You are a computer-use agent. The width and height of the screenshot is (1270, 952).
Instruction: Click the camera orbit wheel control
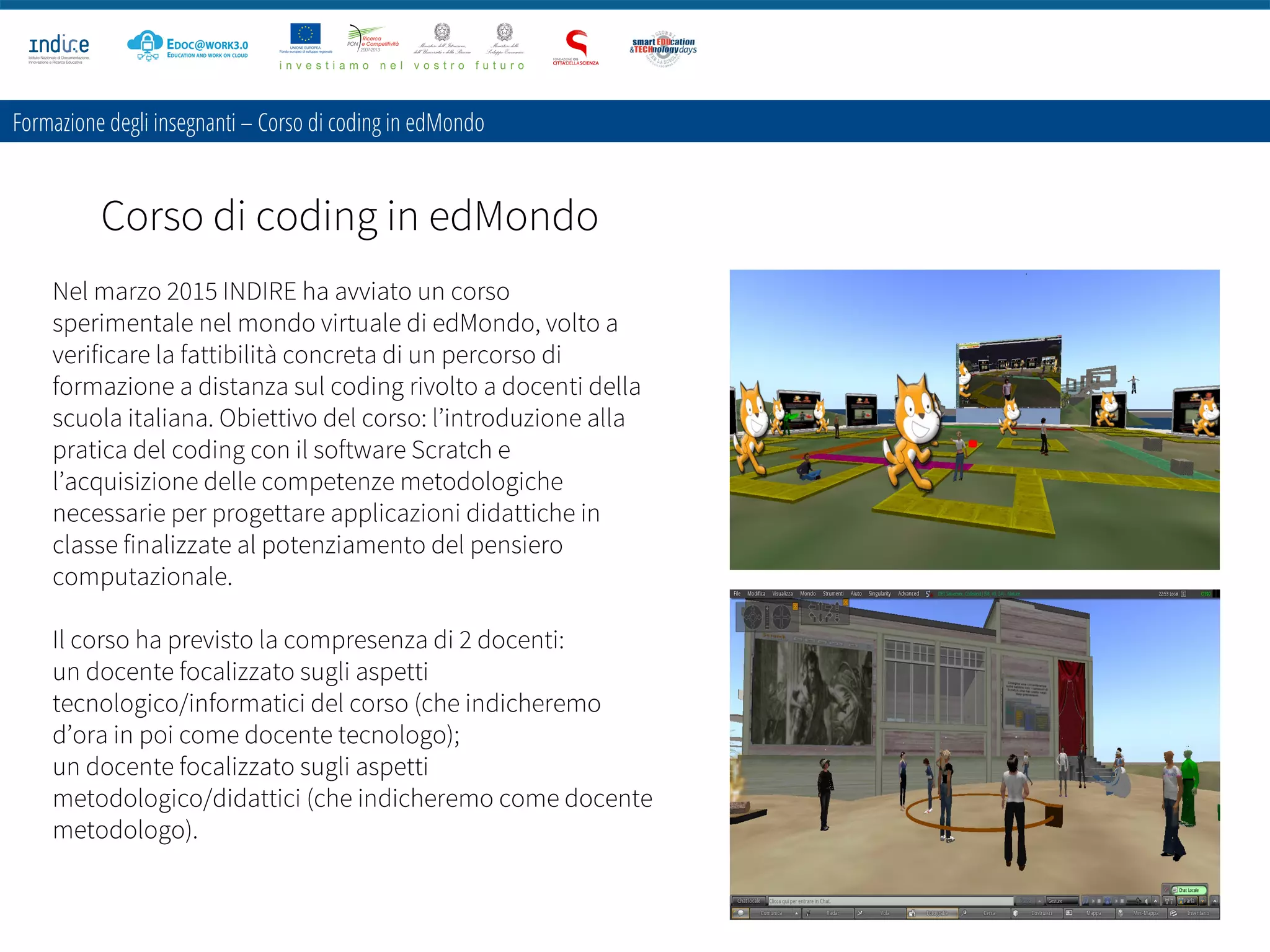tap(753, 617)
